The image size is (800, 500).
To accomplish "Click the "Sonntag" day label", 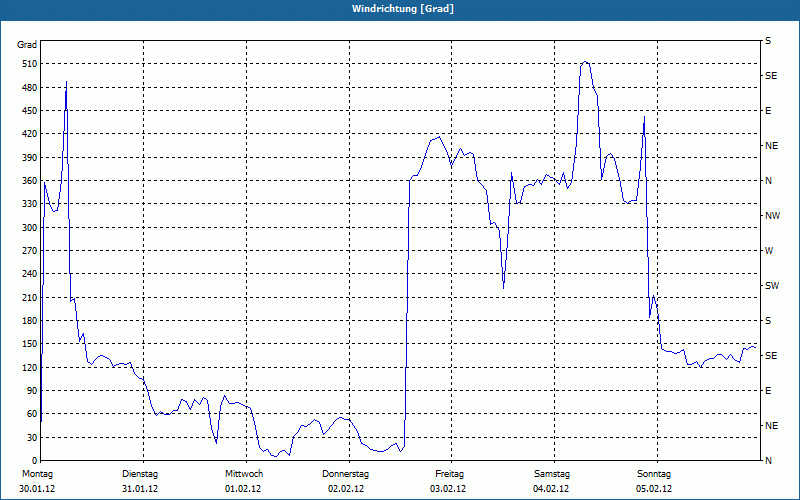I will click(x=654, y=474).
